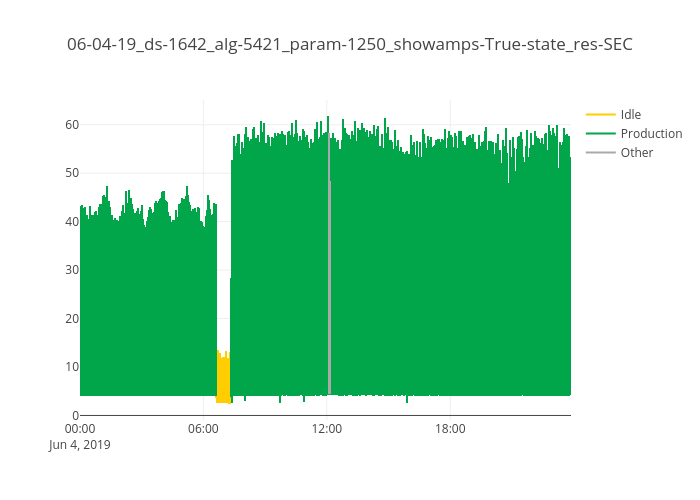Click the 18:00 x-axis tick label

(x=450, y=429)
